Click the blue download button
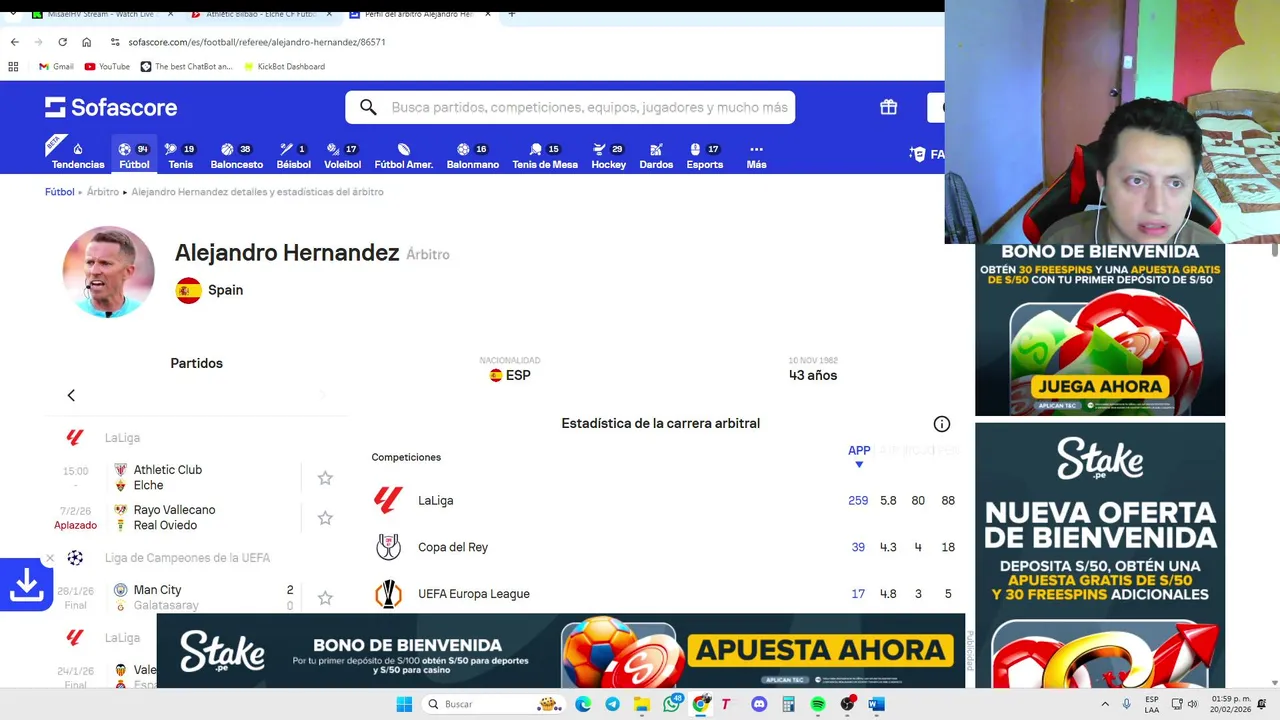1280x720 pixels. (x=26, y=586)
